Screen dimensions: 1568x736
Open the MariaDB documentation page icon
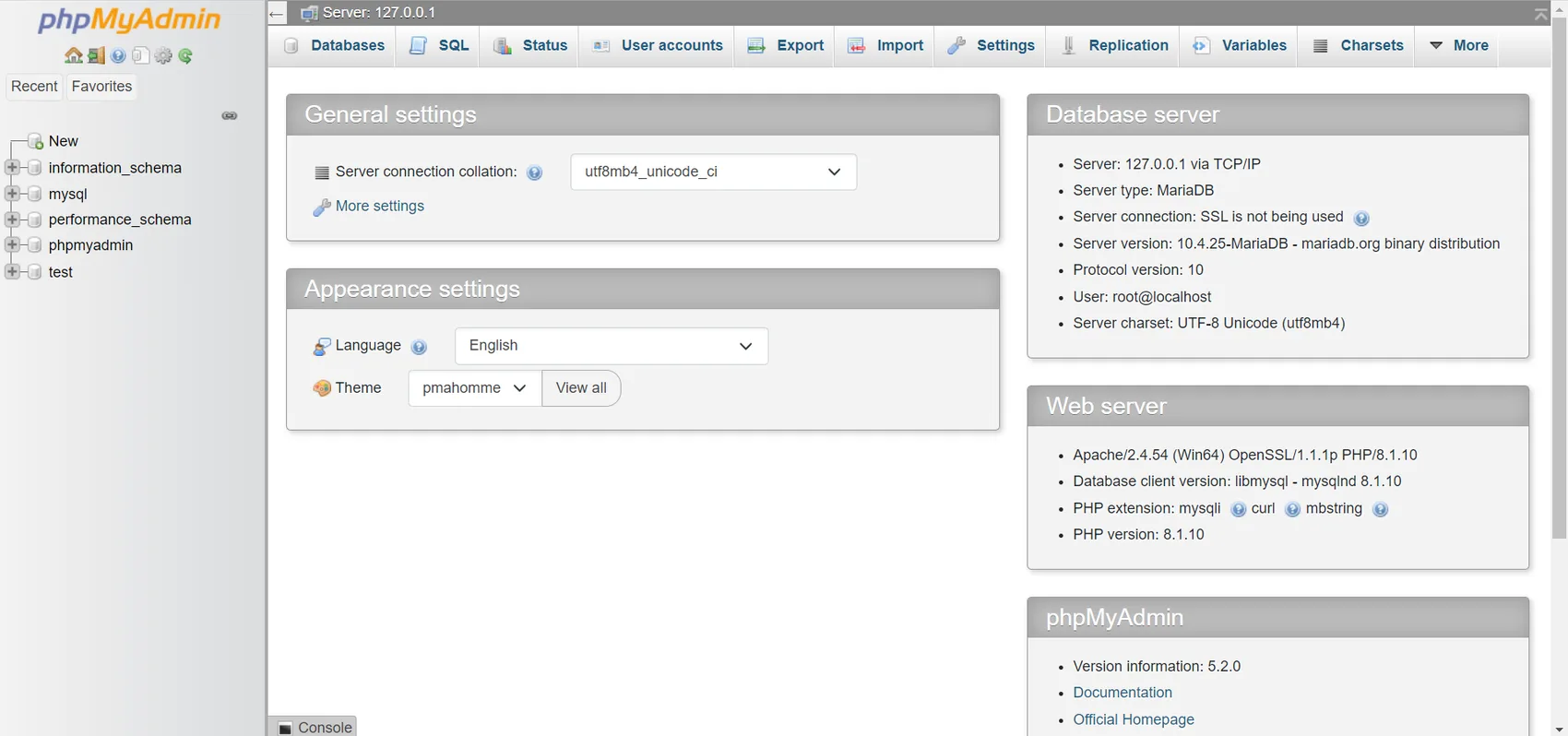click(140, 56)
